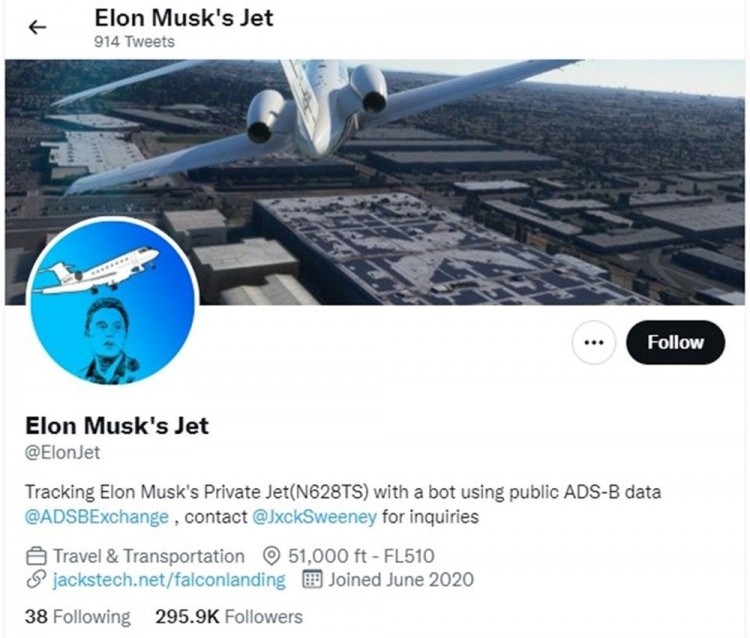The width and height of the screenshot is (750, 638).
Task: Open the three-dot more options button
Action: click(x=594, y=343)
